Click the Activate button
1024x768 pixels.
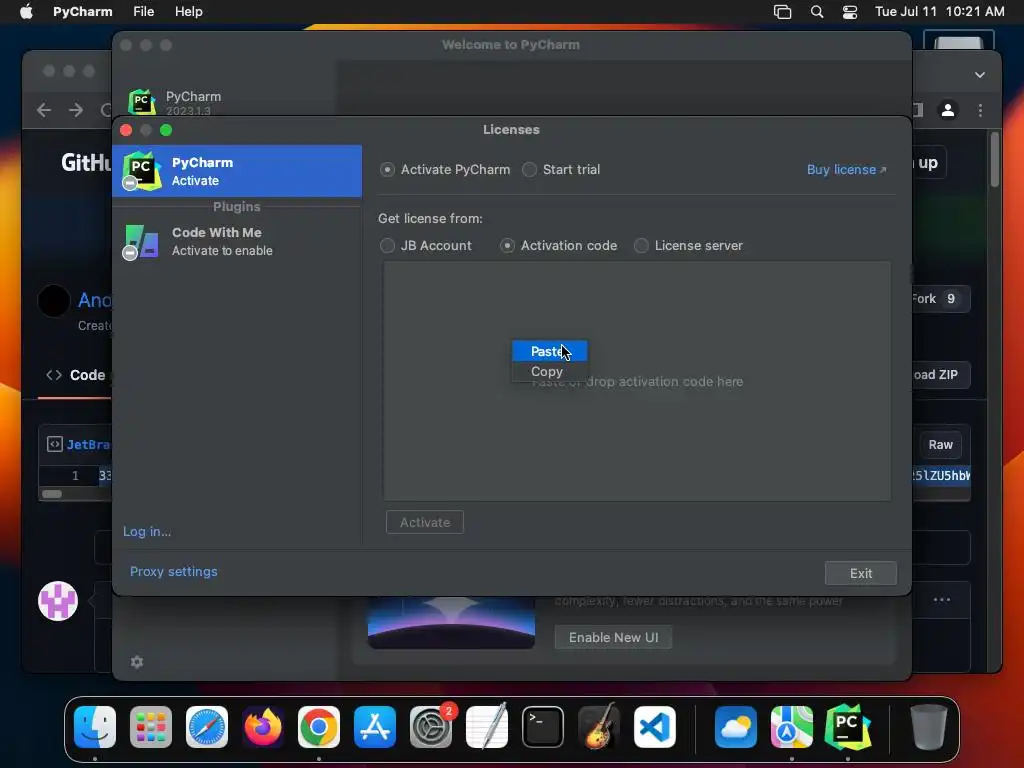pos(425,522)
